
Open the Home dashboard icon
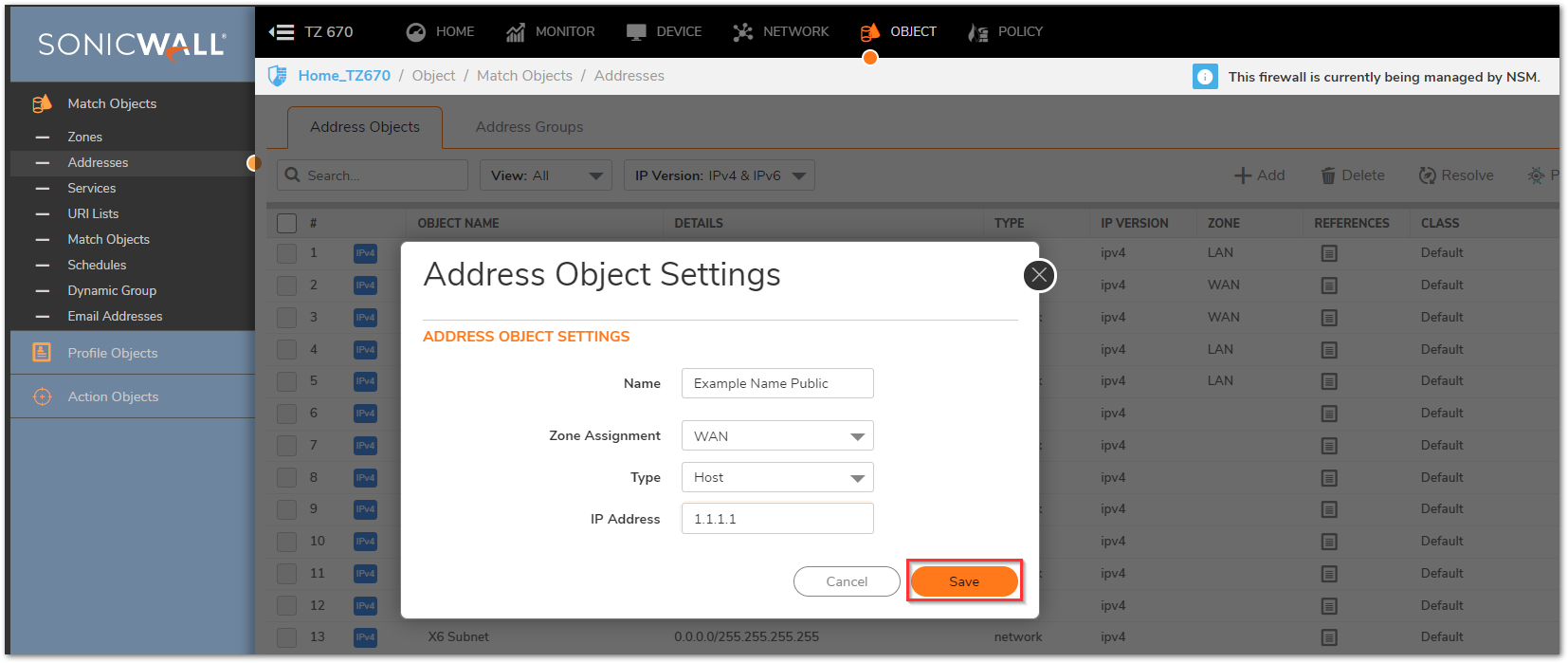(x=416, y=32)
